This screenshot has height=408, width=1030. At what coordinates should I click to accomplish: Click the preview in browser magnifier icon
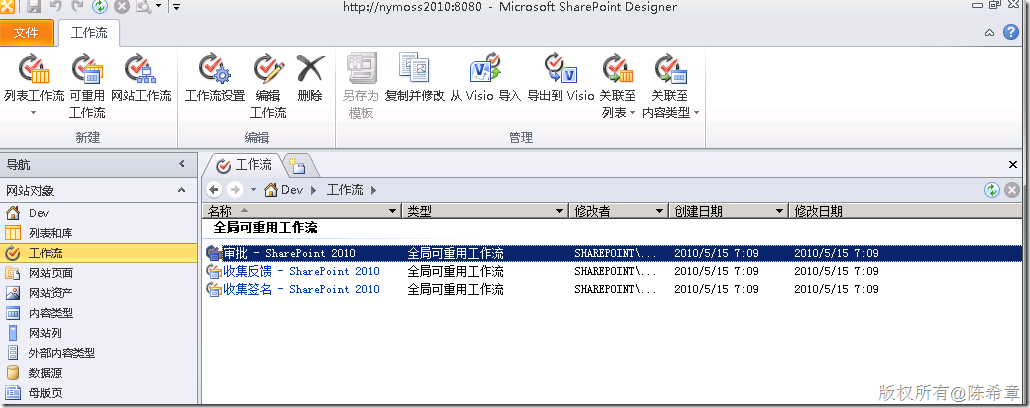click(144, 7)
